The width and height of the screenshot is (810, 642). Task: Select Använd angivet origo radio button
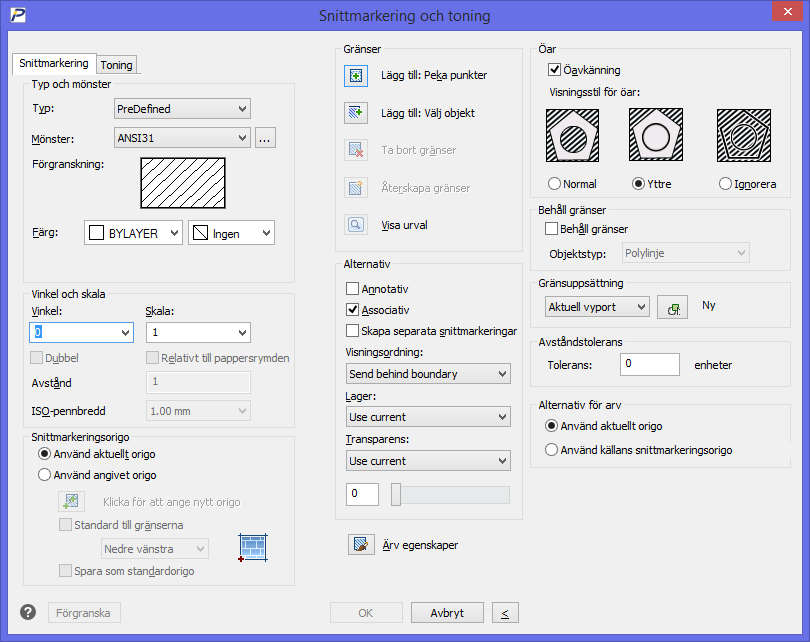pyautogui.click(x=44, y=475)
